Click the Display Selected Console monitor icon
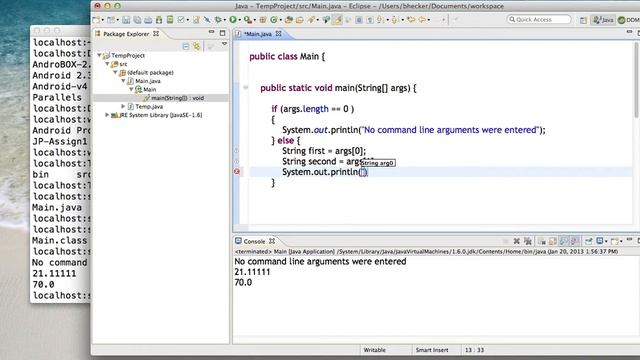 pos(600,241)
